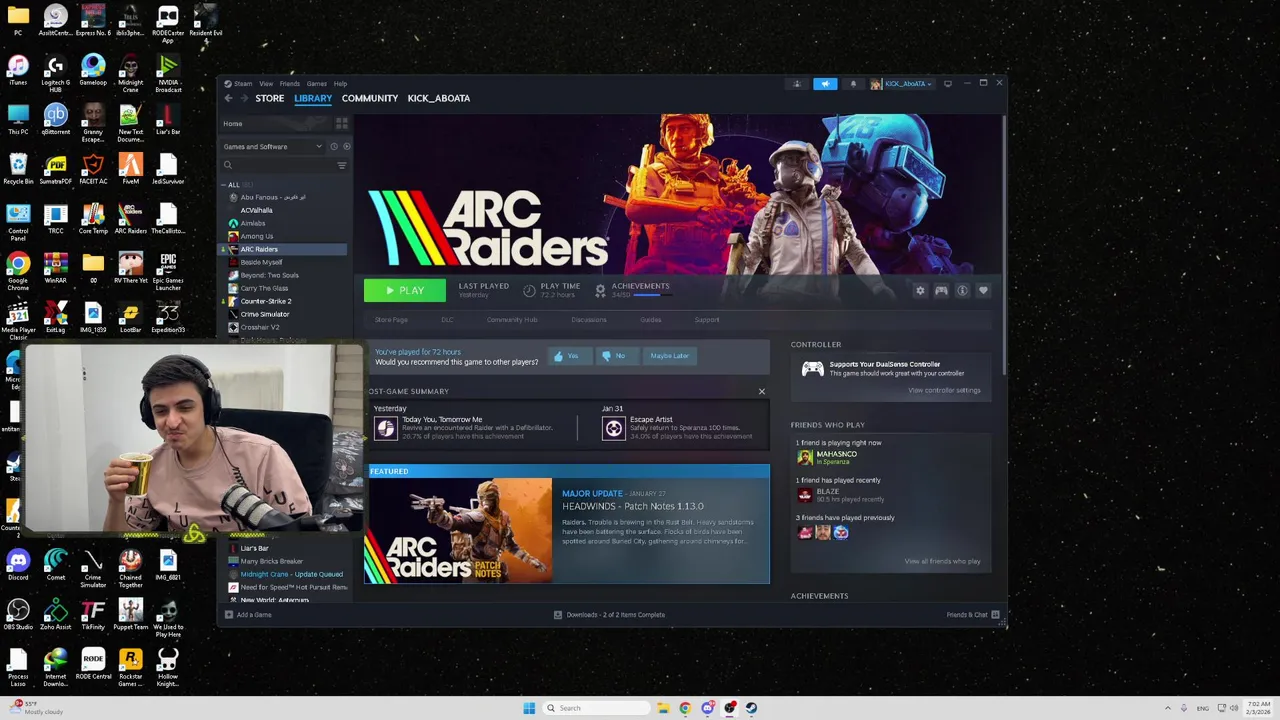Select Counter-Strike 2 in library list
Image resolution: width=1280 pixels, height=720 pixels.
265,301
